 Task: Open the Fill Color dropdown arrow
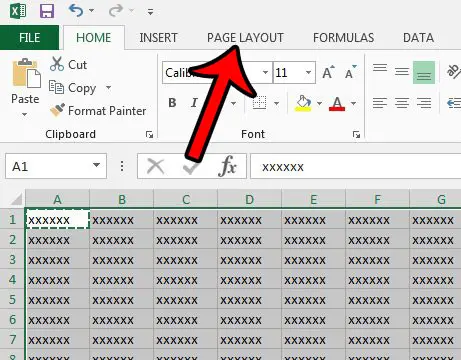319,103
